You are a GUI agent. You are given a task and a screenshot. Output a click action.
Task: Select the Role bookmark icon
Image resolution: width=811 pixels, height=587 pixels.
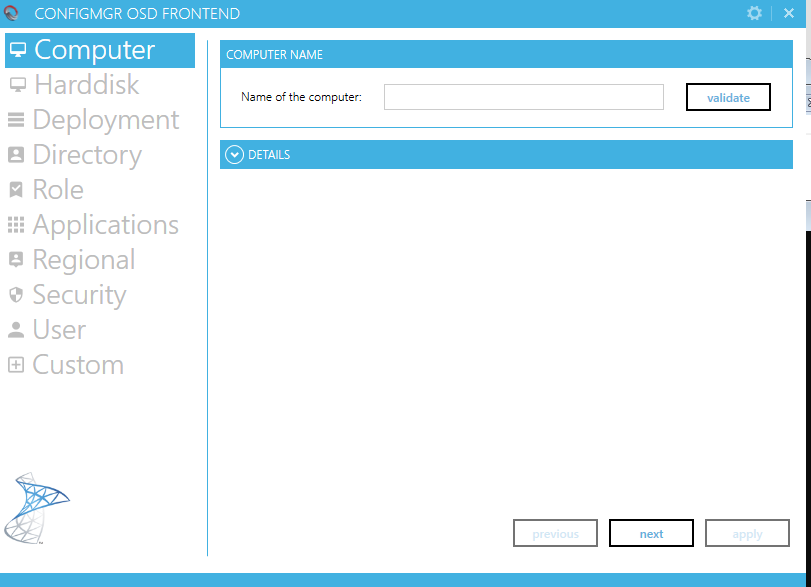point(15,189)
